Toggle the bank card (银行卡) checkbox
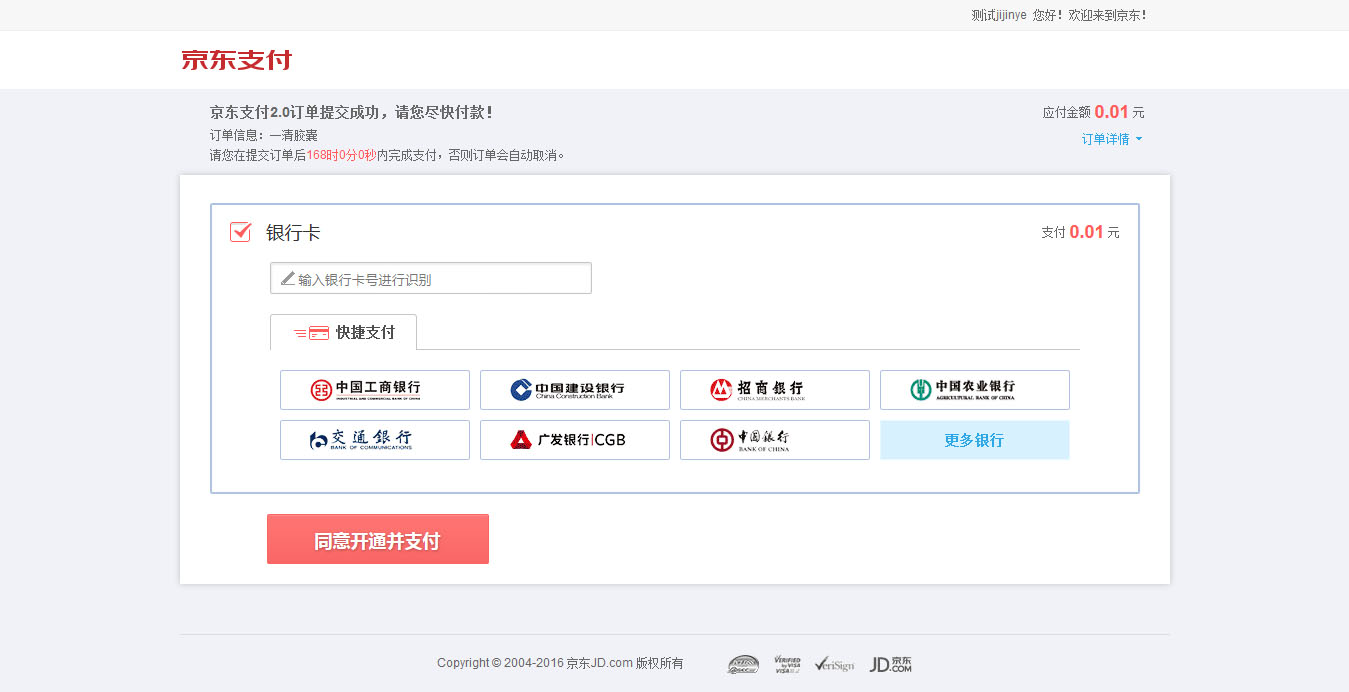 (241, 232)
